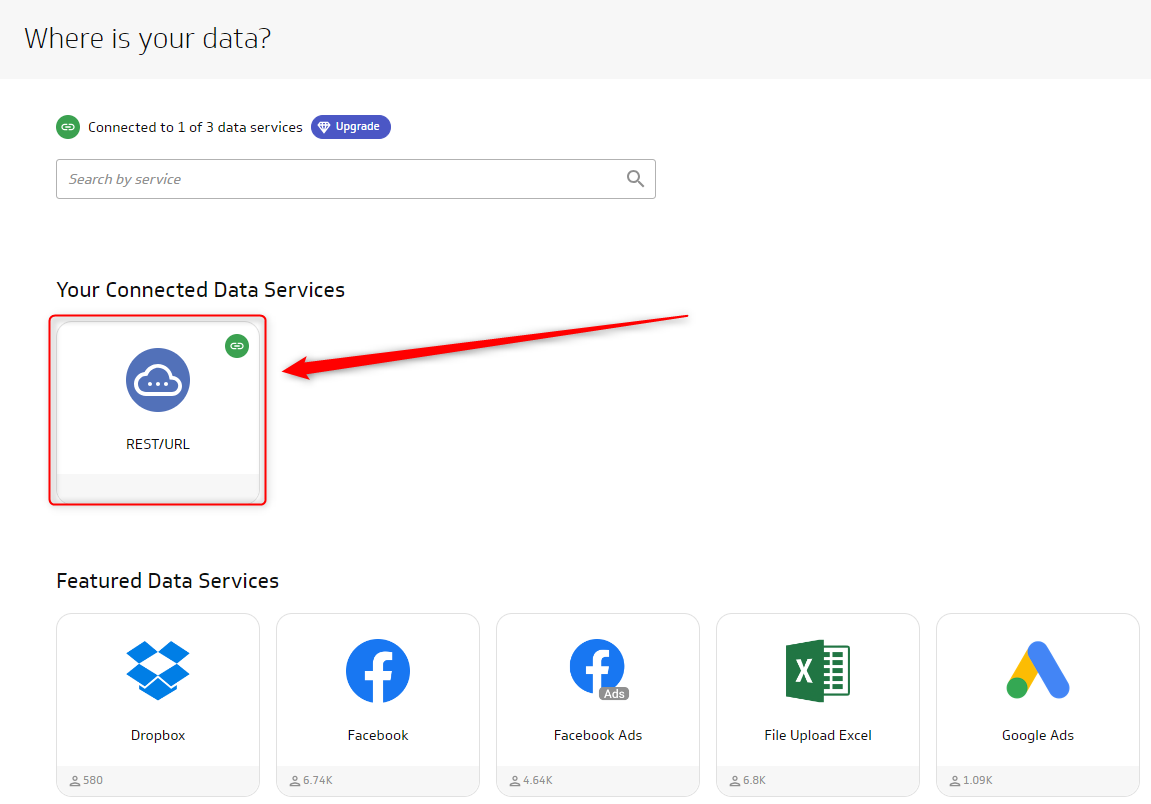
Task: Choose the Dropbox logo
Action: tap(158, 670)
